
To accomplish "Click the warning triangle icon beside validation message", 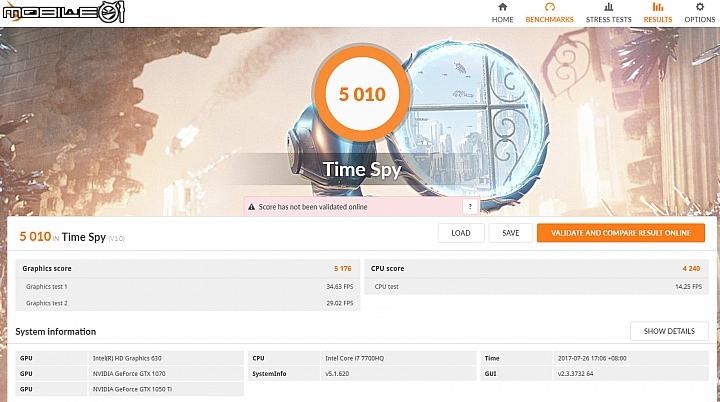I will (x=251, y=207).
